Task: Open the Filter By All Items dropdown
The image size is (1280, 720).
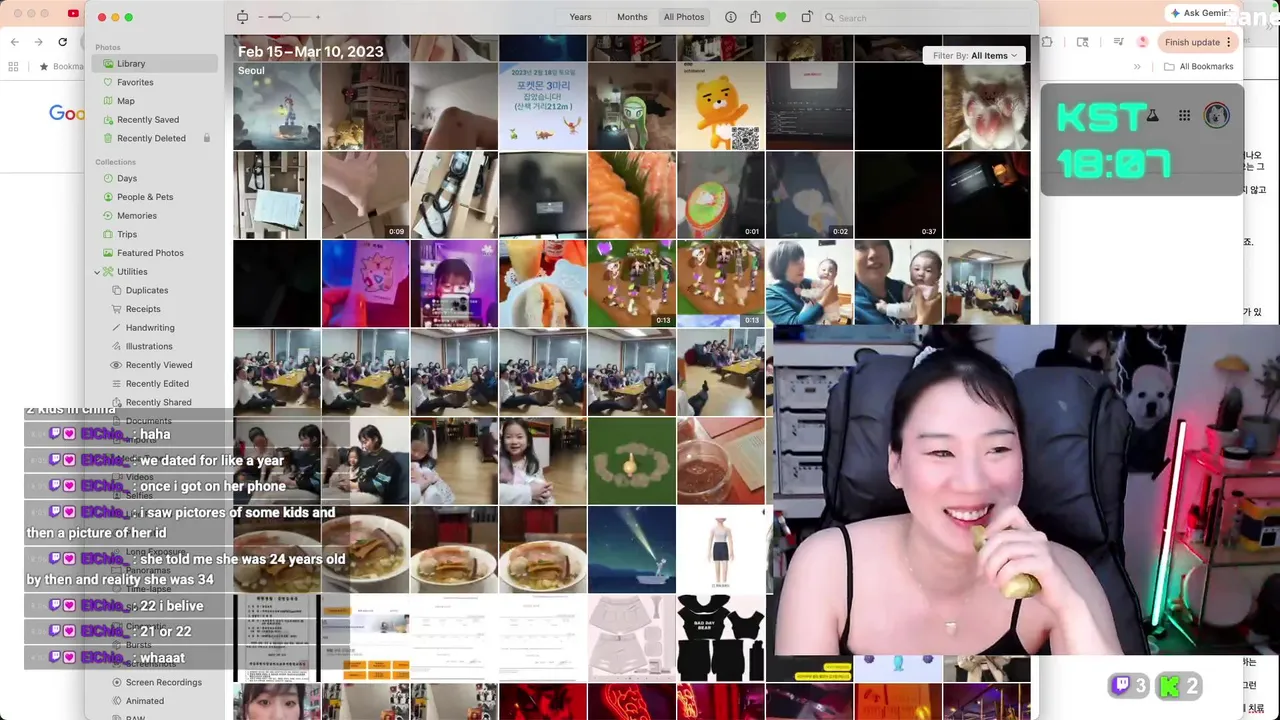Action: (x=974, y=56)
